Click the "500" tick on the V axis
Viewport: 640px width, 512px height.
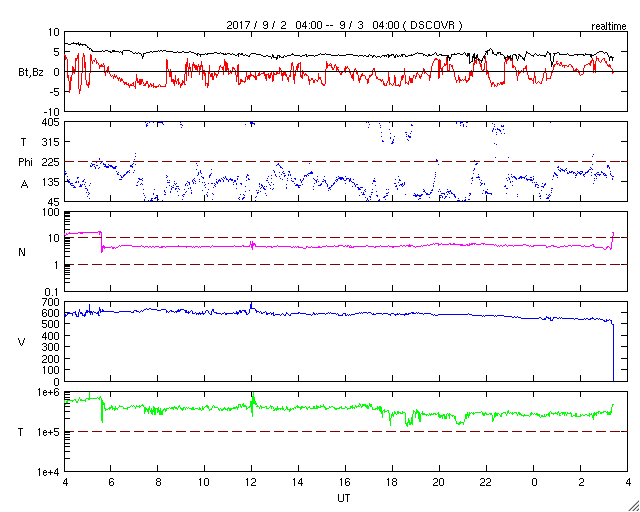tap(51, 325)
